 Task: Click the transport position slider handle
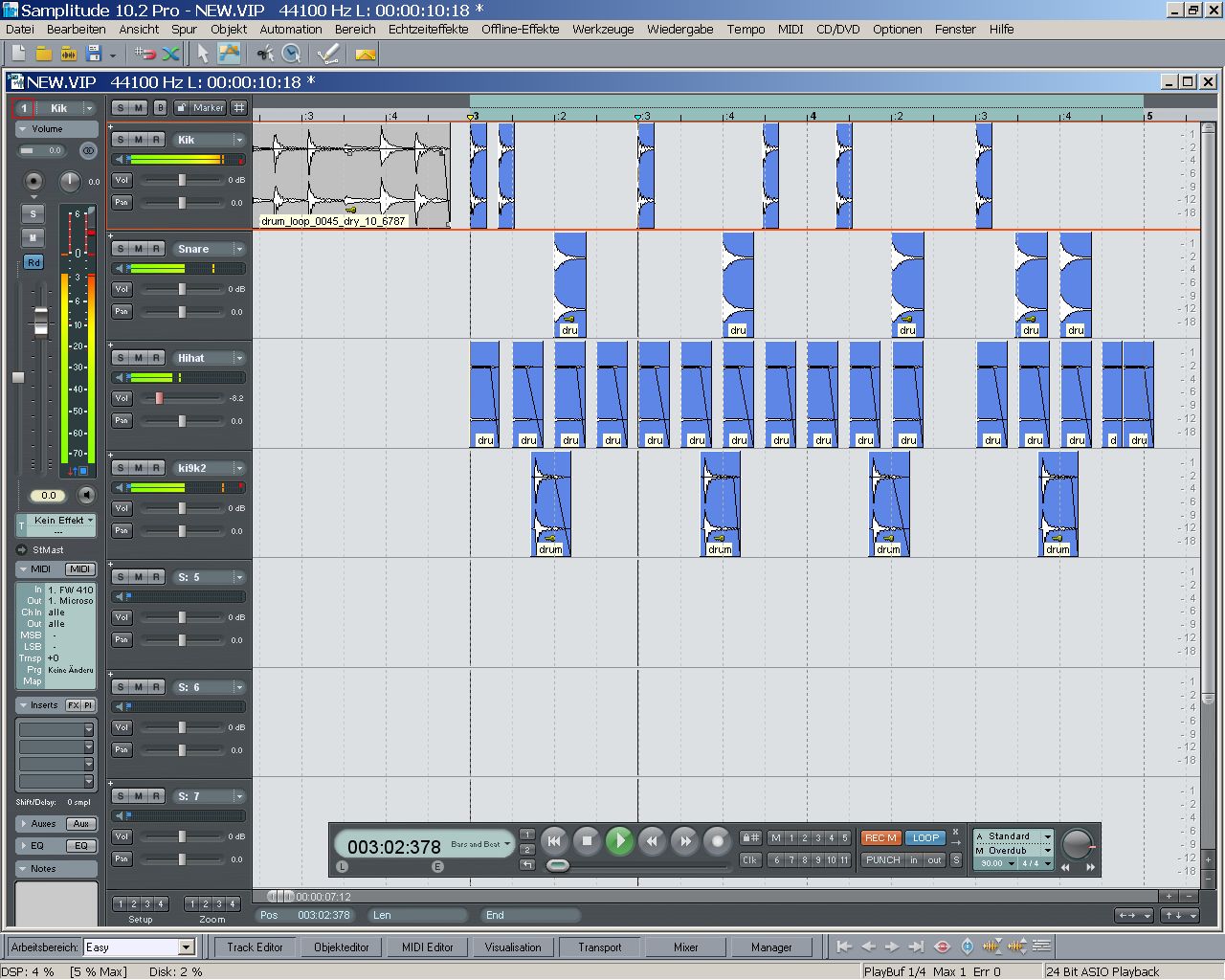558,865
